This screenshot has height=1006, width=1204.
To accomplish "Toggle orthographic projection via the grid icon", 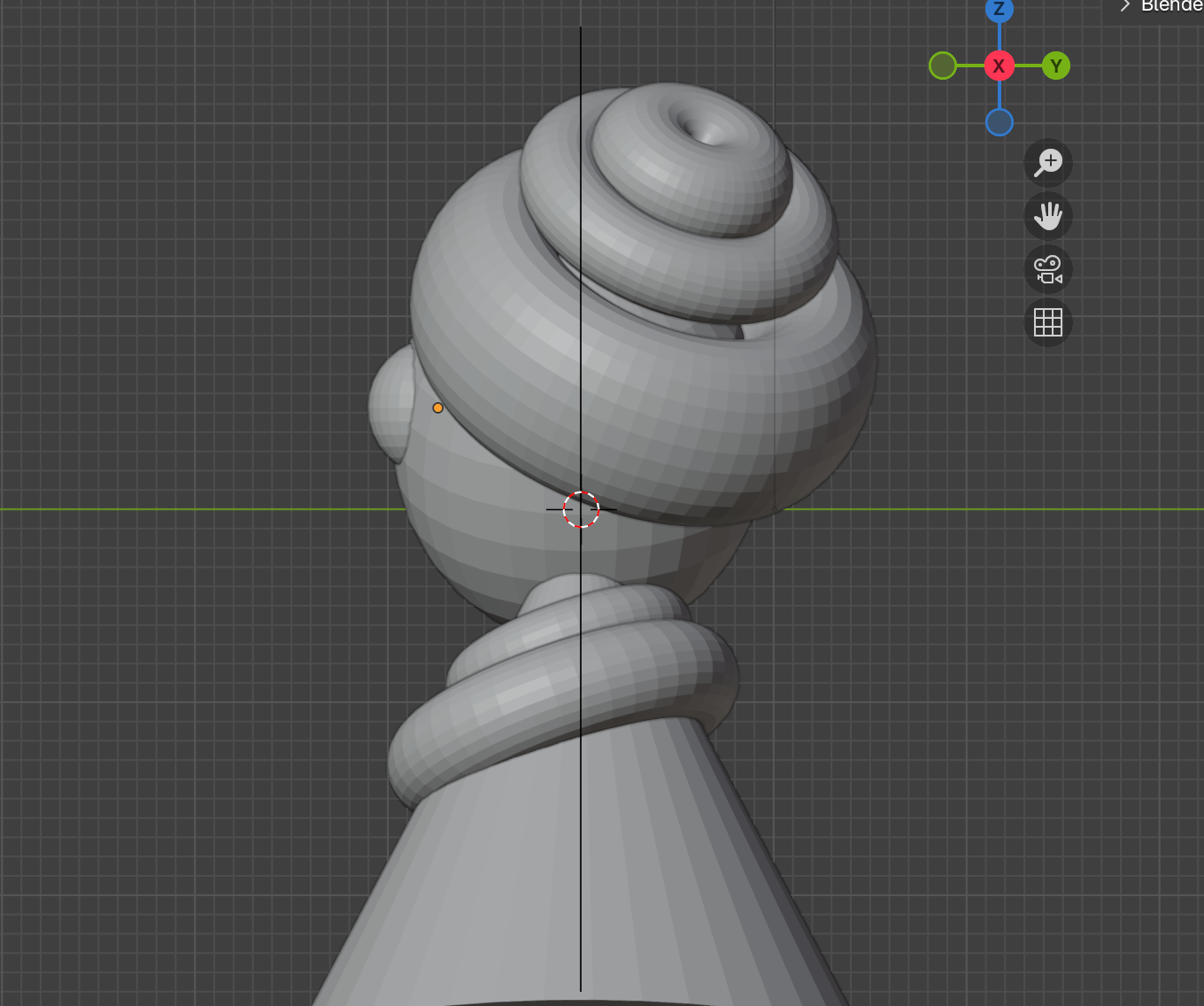I will pos(1048,322).
